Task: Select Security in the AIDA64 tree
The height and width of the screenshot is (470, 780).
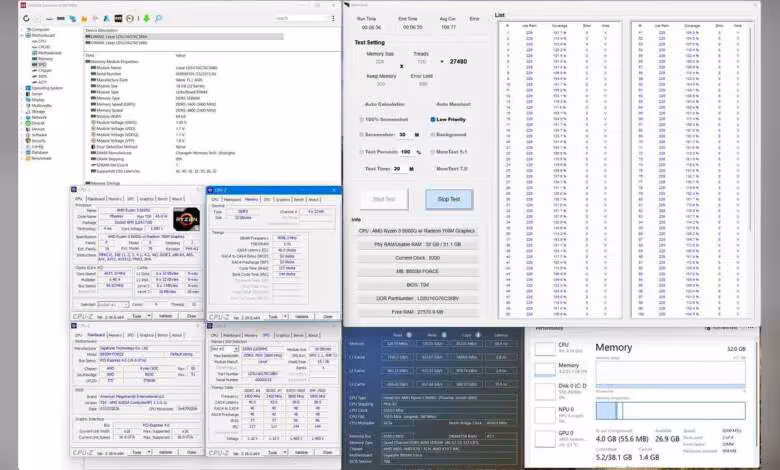Action: (38, 141)
